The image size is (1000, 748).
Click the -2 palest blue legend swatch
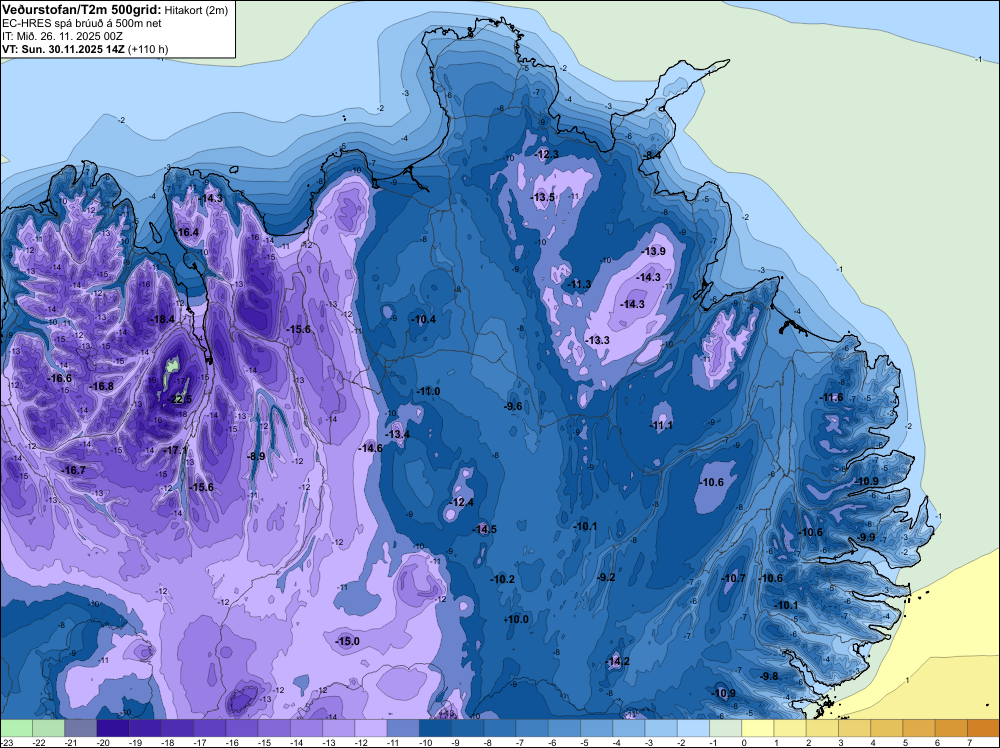[693, 728]
